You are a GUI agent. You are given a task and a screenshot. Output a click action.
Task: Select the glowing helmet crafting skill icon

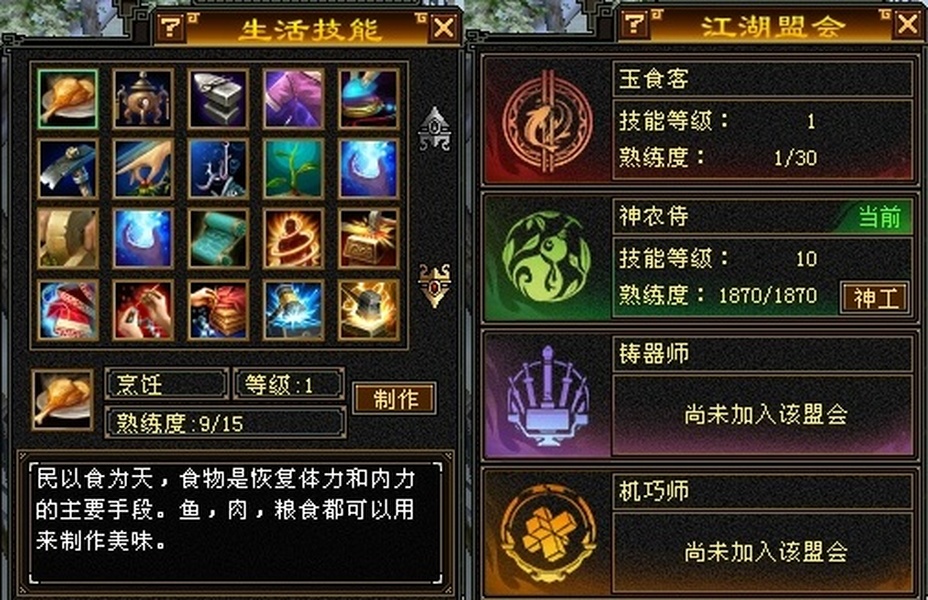[368, 310]
